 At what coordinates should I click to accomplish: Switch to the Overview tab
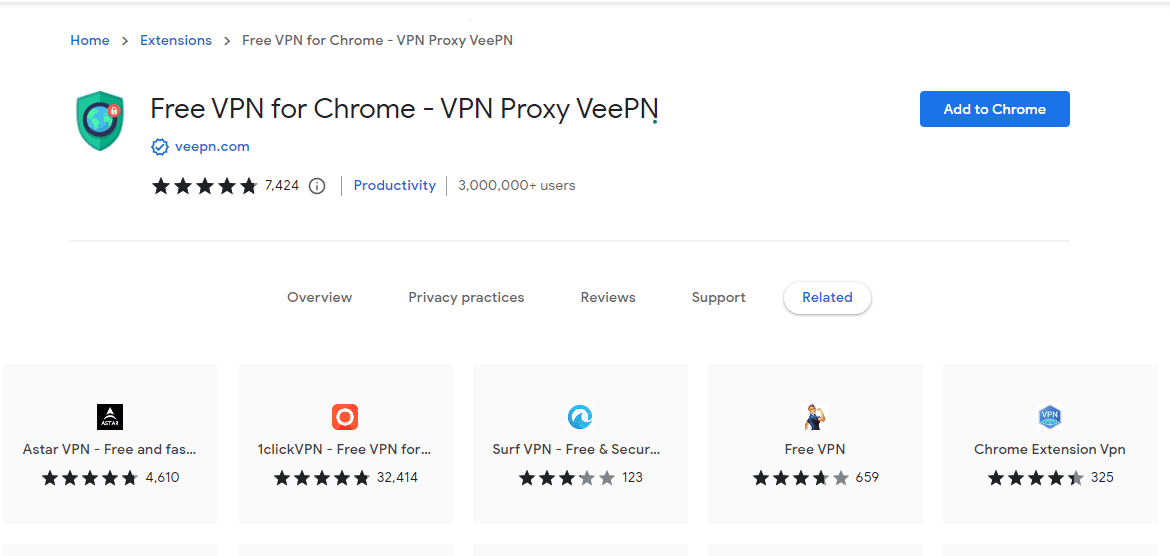[x=319, y=297]
